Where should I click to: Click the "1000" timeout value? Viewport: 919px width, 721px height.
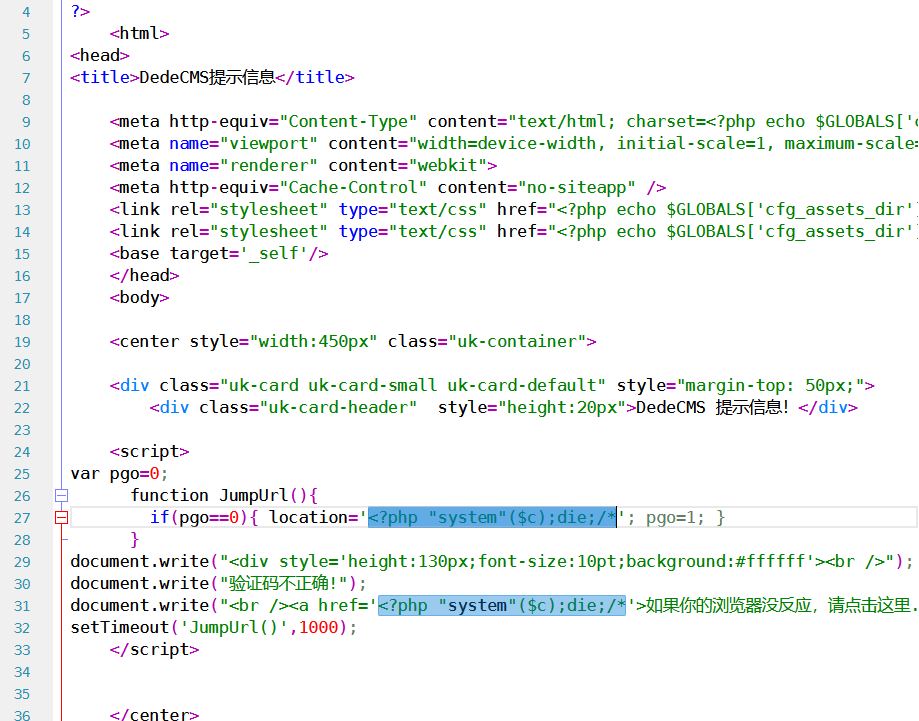(318, 627)
